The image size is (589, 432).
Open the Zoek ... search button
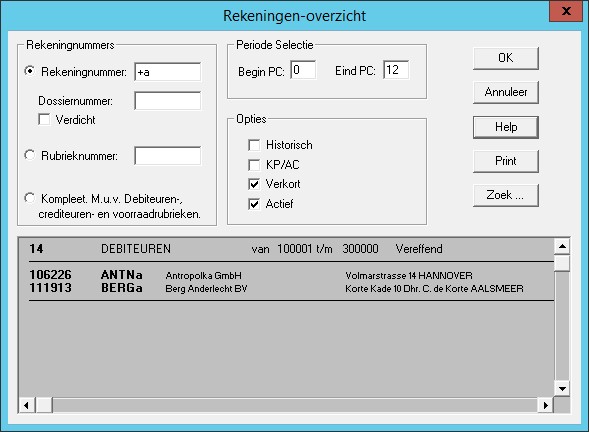(x=506, y=195)
